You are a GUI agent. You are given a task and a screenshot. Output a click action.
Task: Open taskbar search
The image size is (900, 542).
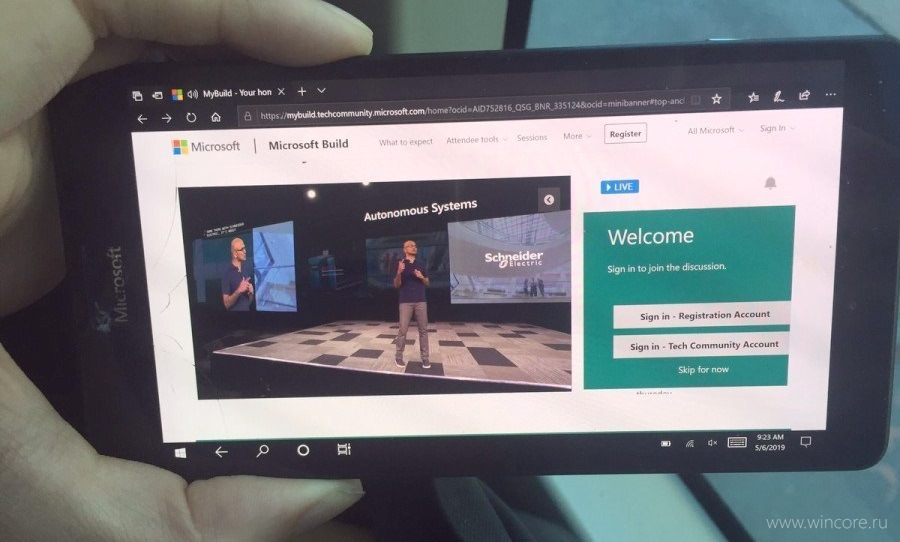pos(262,451)
